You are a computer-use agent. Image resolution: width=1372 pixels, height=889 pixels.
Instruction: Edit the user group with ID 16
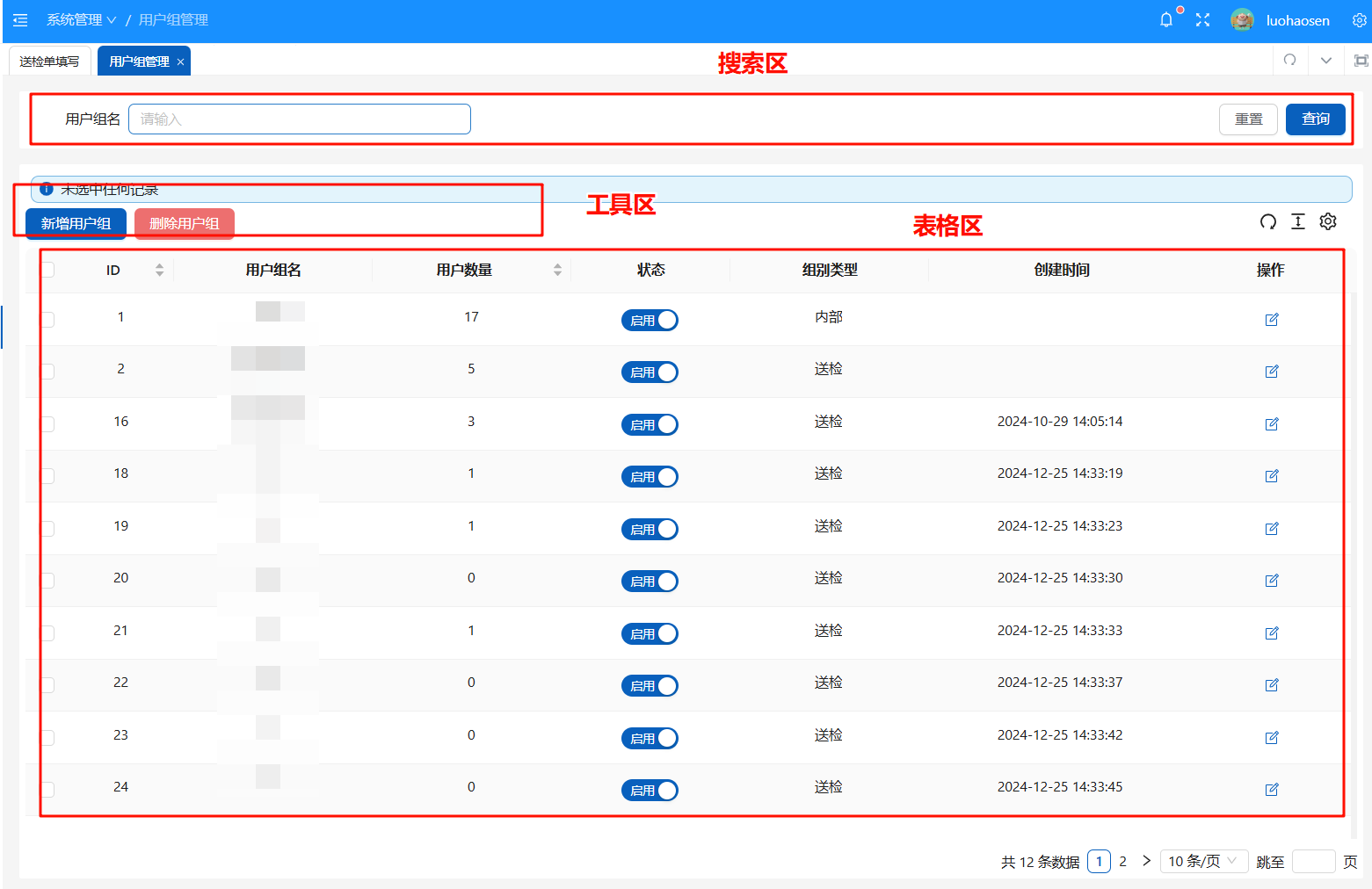(x=1271, y=424)
